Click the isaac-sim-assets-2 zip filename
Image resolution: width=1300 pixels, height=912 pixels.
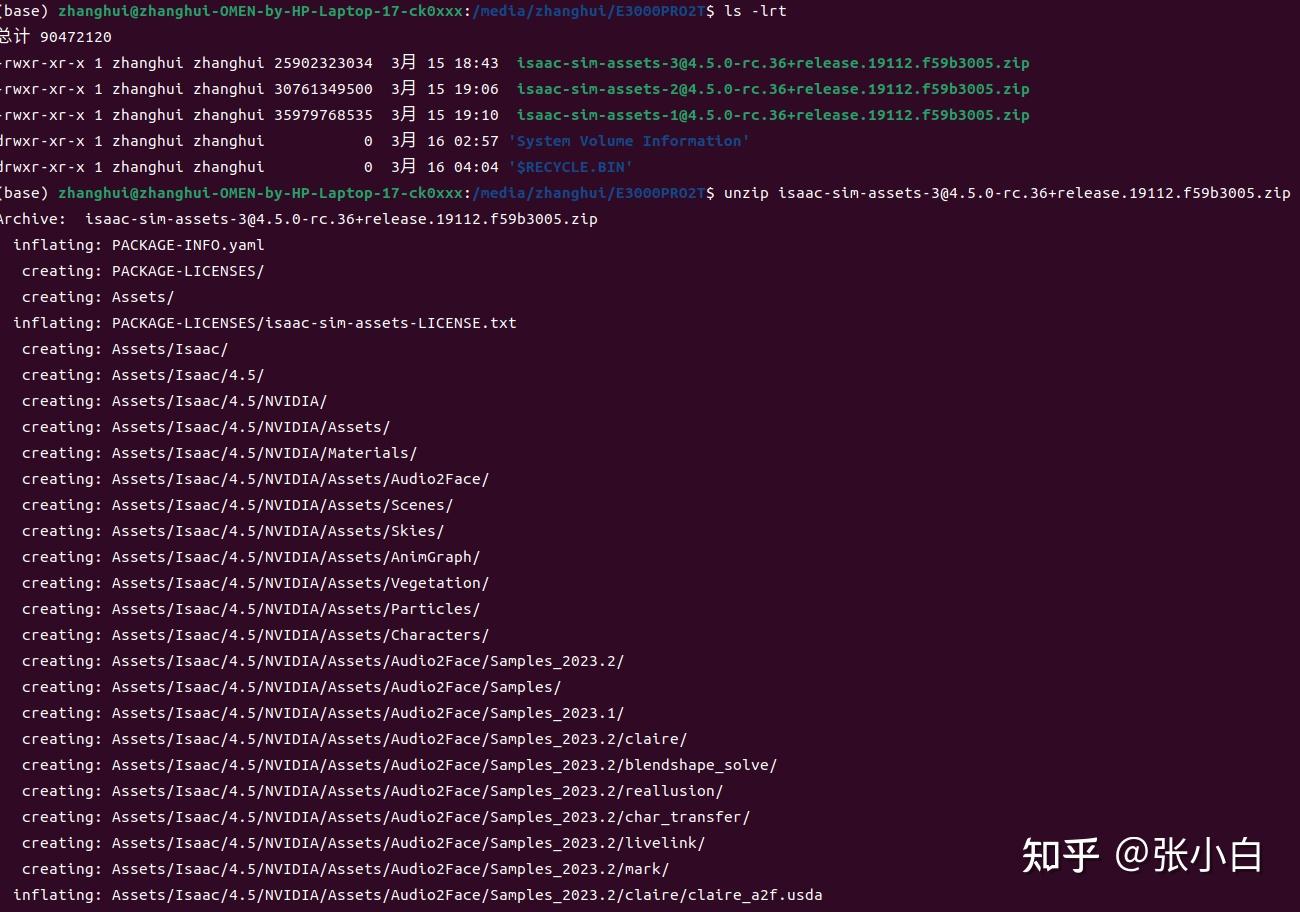tap(772, 89)
